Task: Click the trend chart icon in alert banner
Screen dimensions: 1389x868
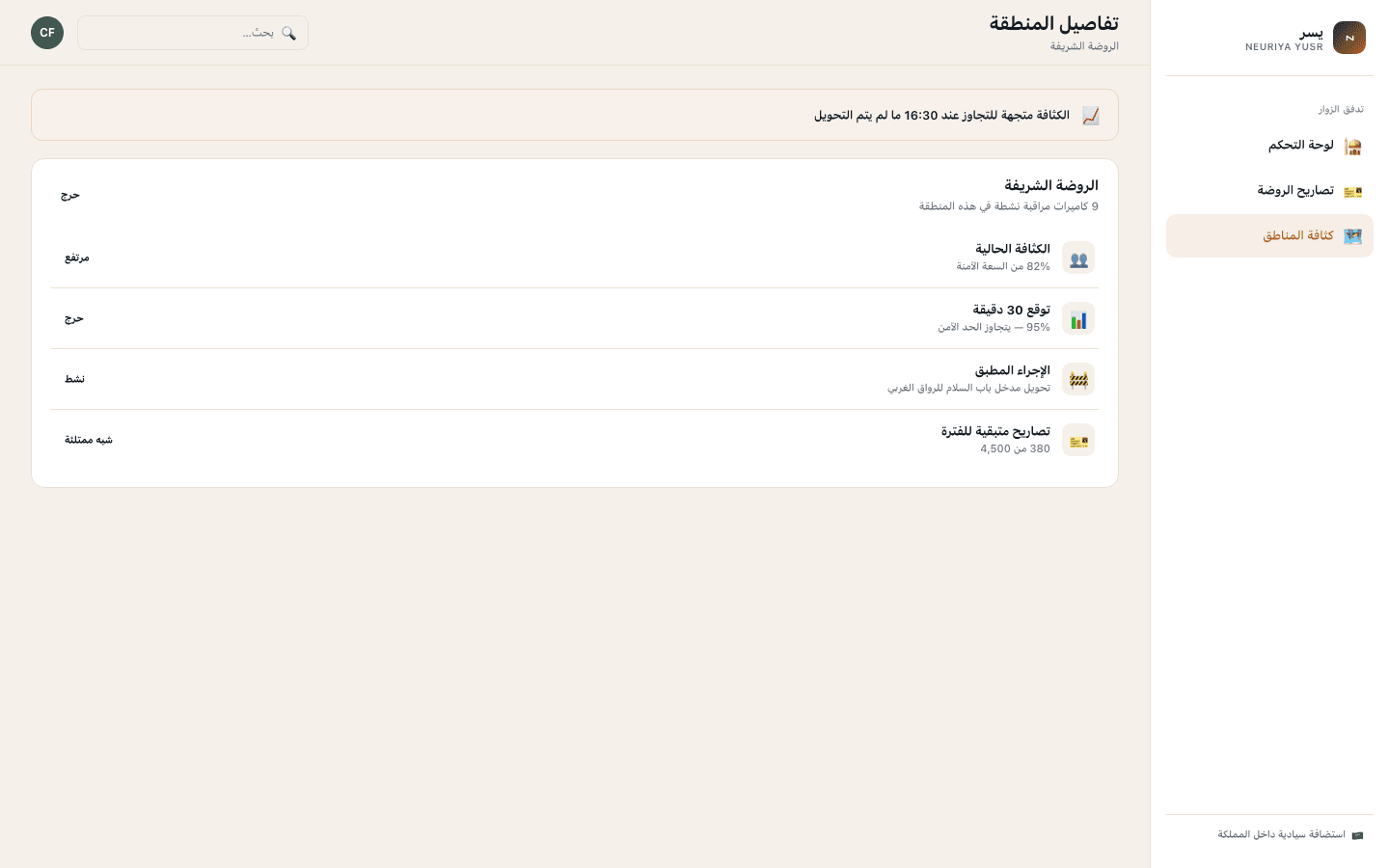Action: coord(1090,116)
